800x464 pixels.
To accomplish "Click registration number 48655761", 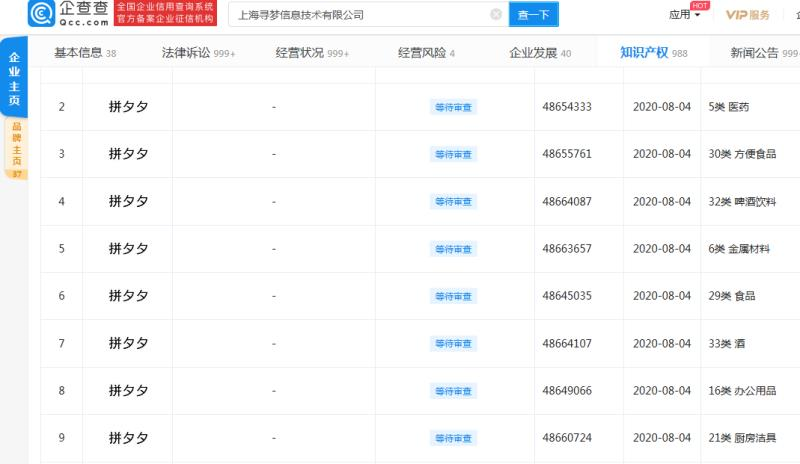I will tap(567, 154).
